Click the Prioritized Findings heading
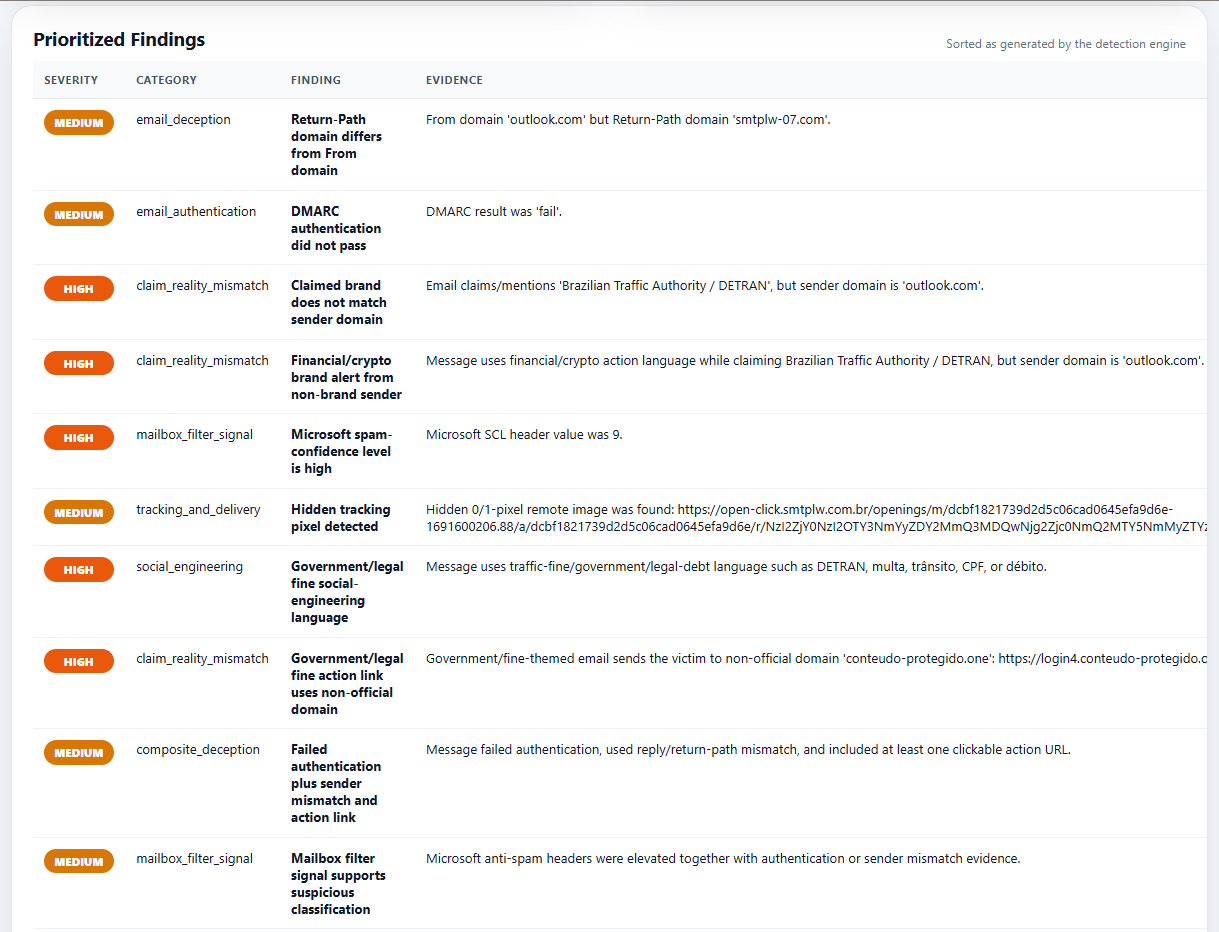 click(119, 40)
